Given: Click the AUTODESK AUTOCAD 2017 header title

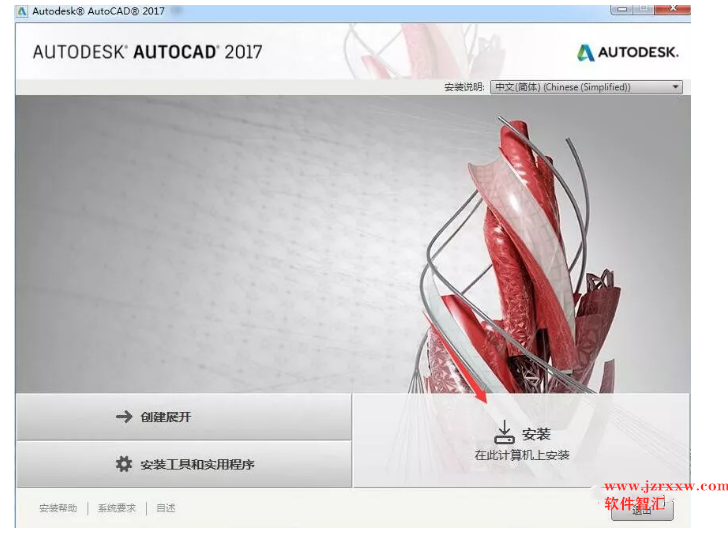Looking at the screenshot, I should tap(148, 52).
